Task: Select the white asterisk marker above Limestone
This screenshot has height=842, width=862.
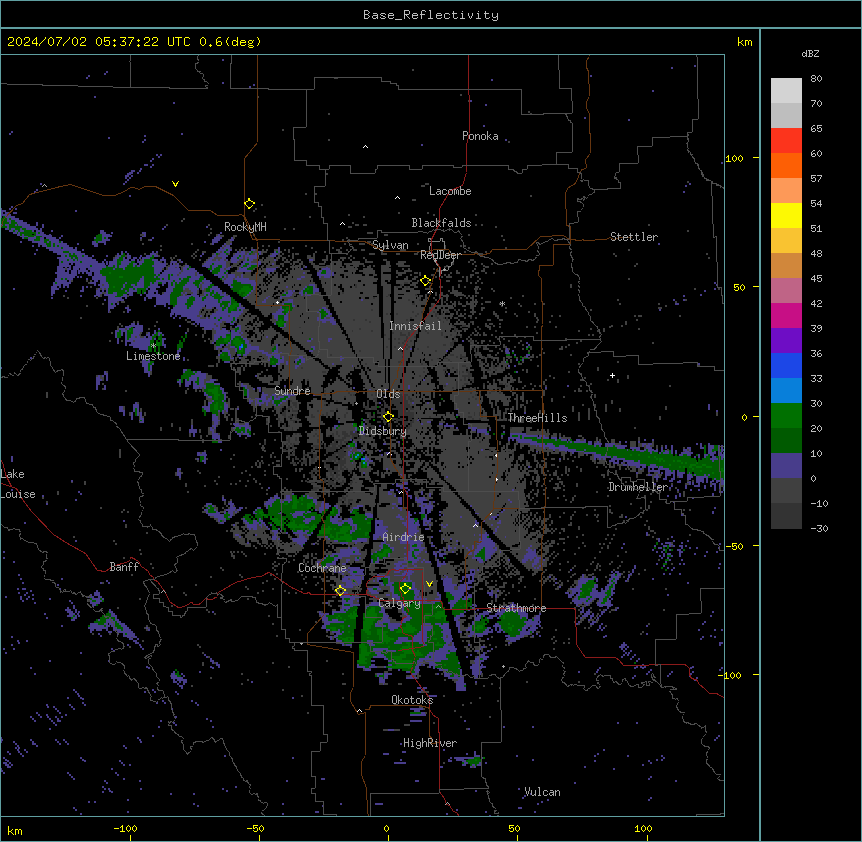Action: click(x=153, y=345)
